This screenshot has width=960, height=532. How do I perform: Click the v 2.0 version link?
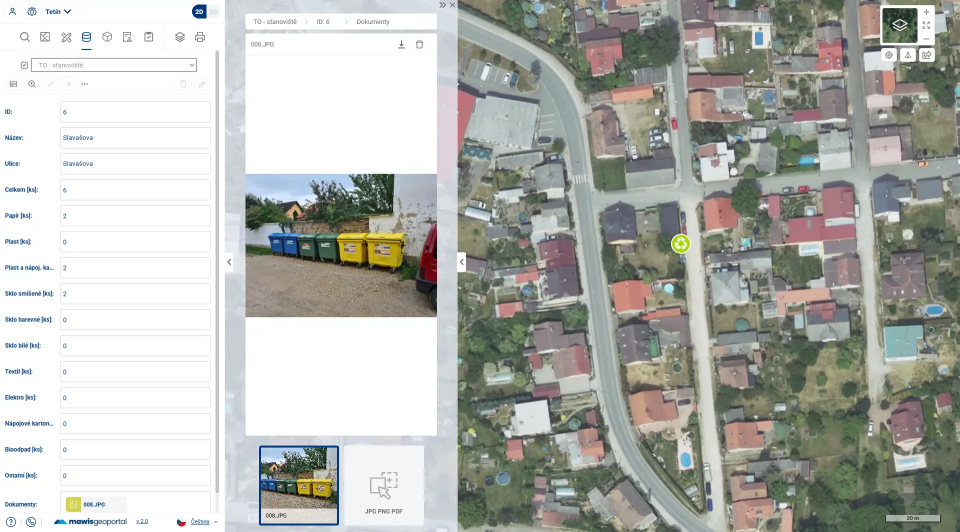click(x=142, y=521)
